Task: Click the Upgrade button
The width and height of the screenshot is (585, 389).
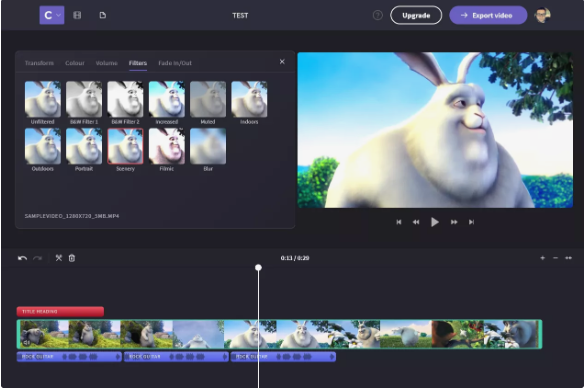Action: [x=416, y=15]
